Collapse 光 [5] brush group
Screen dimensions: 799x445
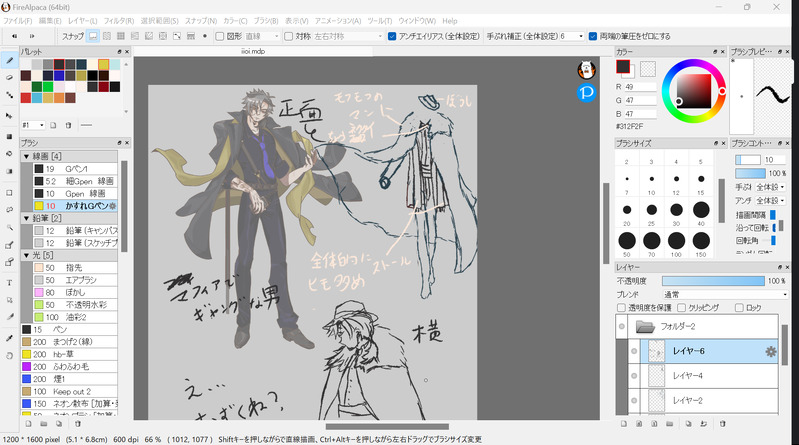click(x=26, y=255)
